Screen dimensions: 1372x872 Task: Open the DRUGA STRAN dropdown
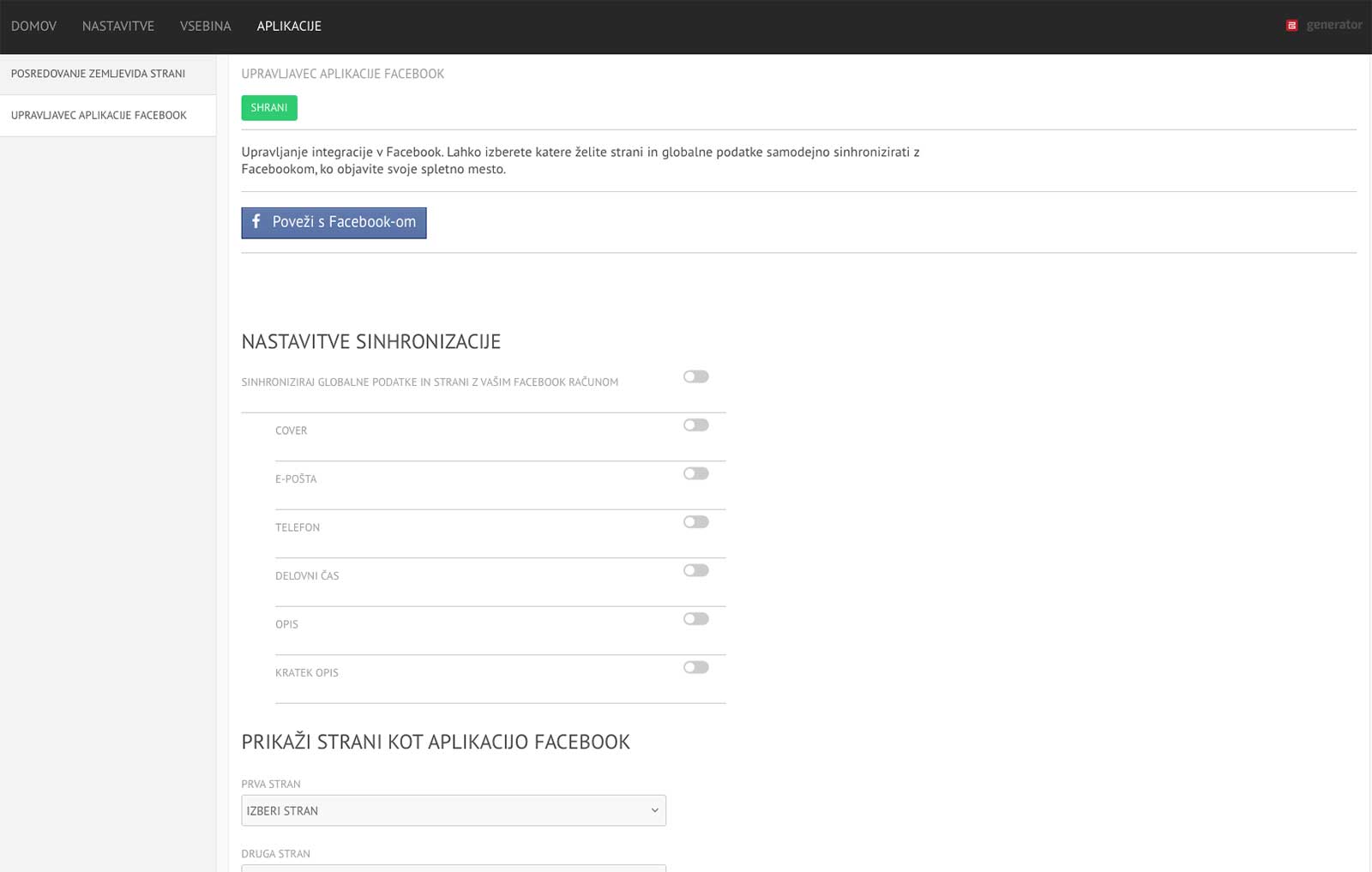[x=454, y=868]
